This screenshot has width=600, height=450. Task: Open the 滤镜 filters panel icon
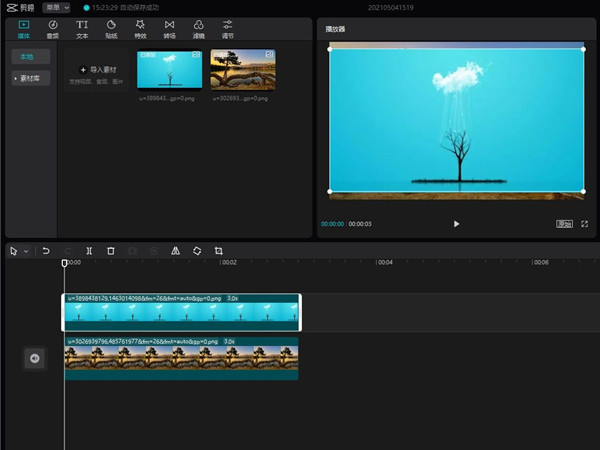198,27
